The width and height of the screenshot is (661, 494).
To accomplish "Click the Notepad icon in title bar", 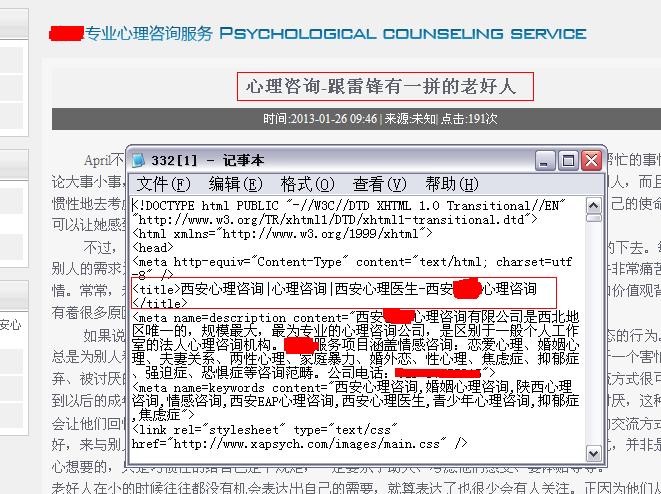I will click(139, 160).
